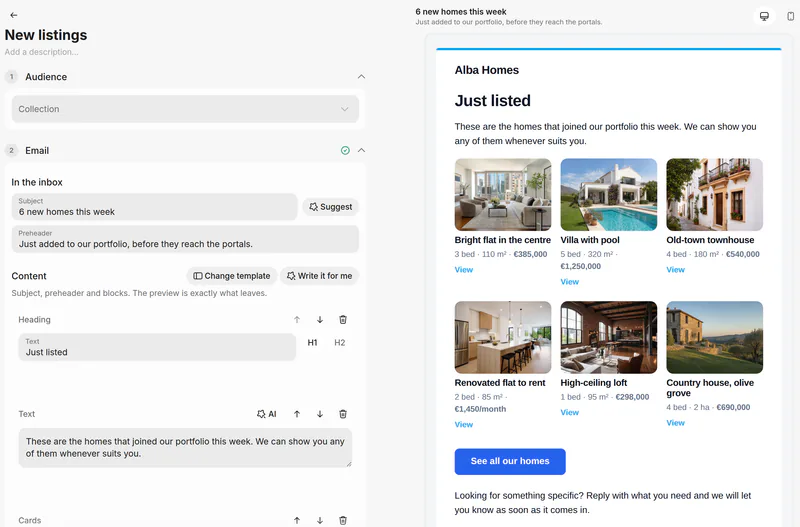
Task: Open View link for Bright flat in the centre
Action: pos(464,270)
